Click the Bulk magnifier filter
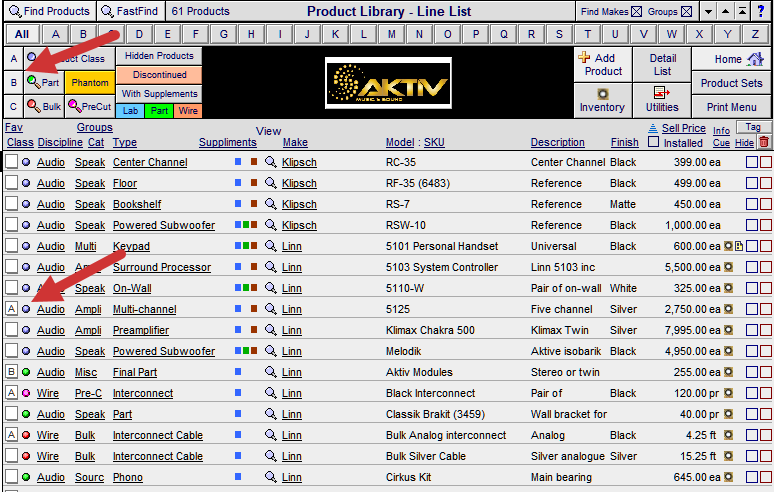The image size is (774, 492). tap(43, 106)
